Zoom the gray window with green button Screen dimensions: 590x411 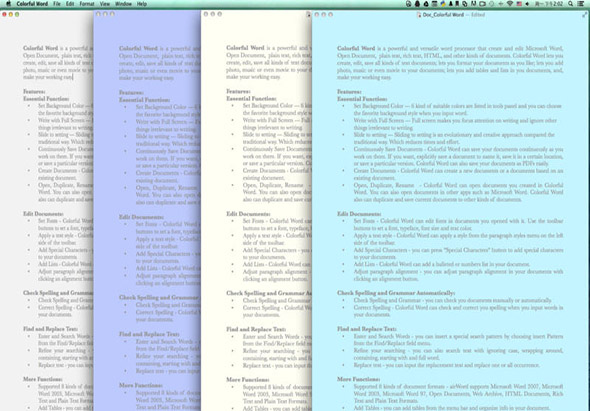[17, 14]
